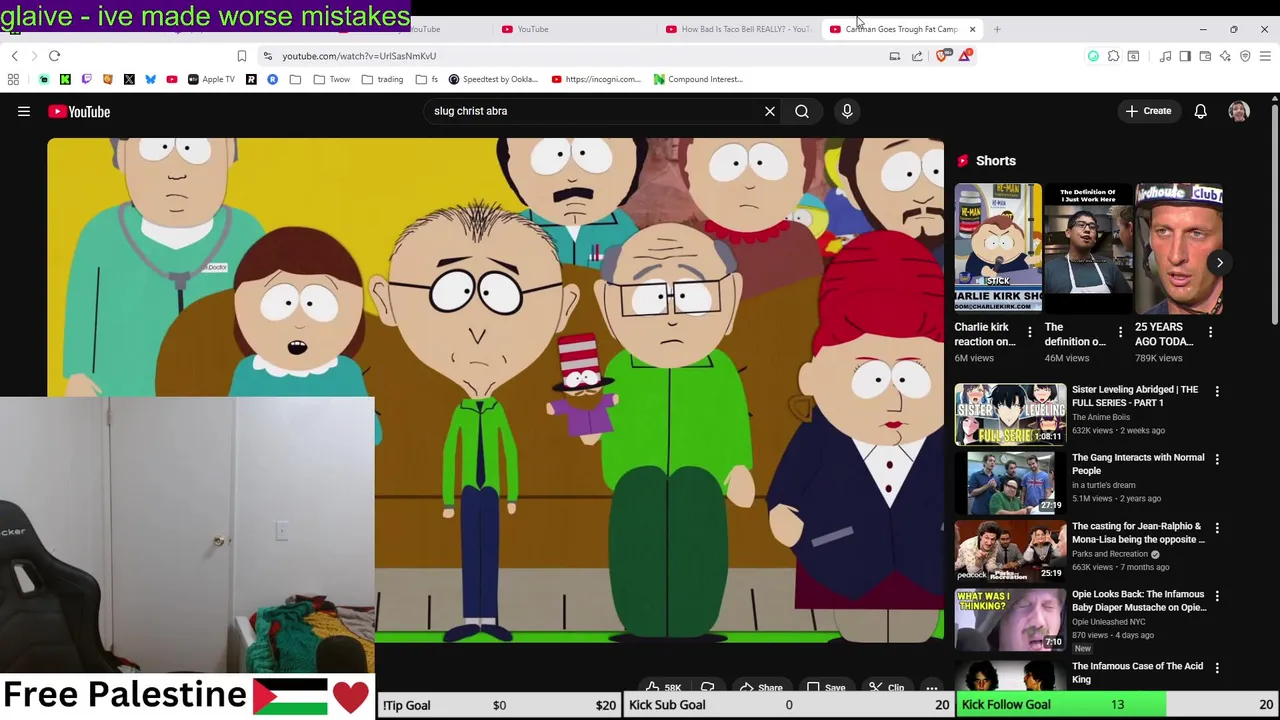This screenshot has width=1280, height=720.
Task: Go to YouTube home via the logo
Action: (x=79, y=112)
